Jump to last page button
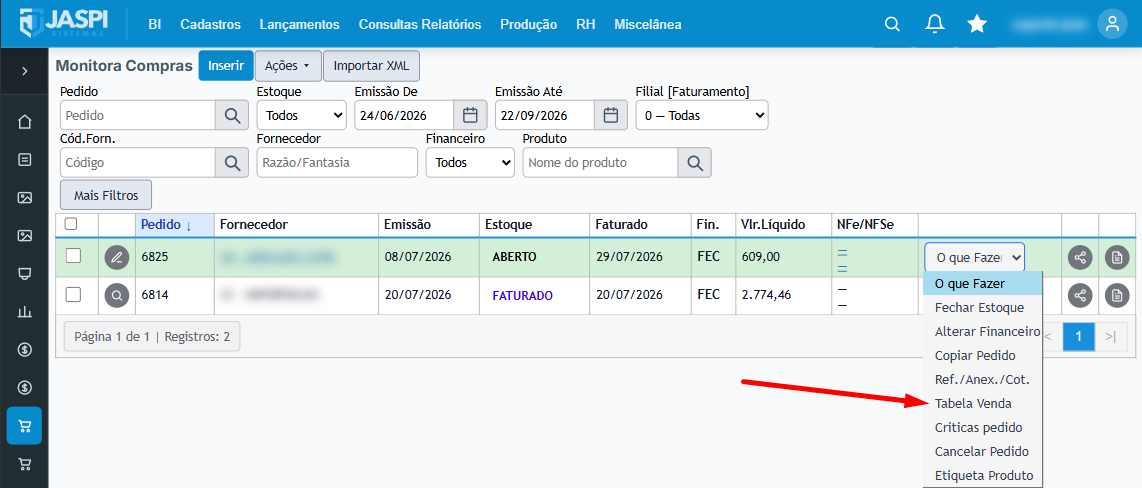Image resolution: width=1142 pixels, height=488 pixels. pyautogui.click(x=1111, y=336)
